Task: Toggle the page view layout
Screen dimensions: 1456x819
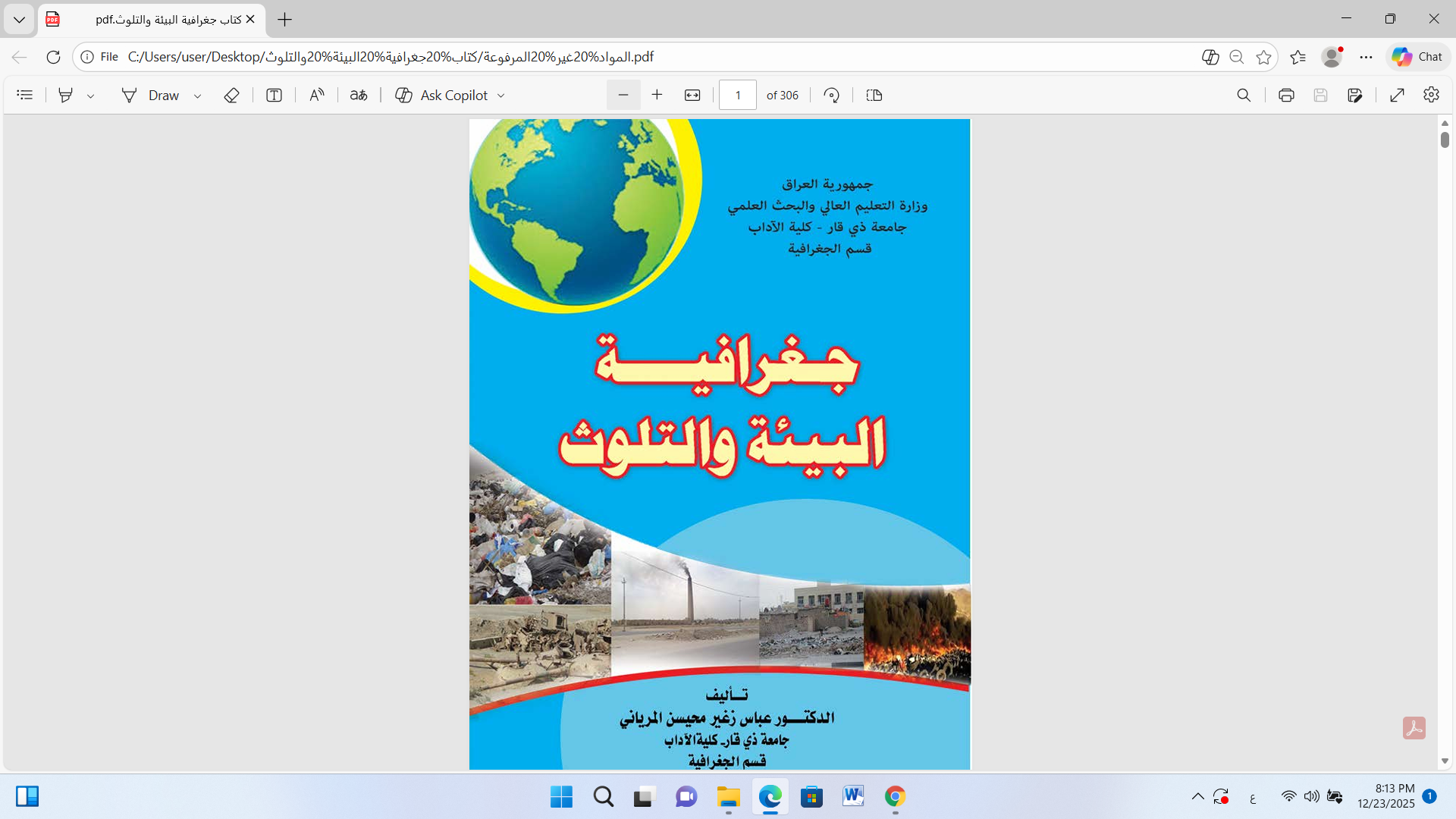Action: (874, 95)
